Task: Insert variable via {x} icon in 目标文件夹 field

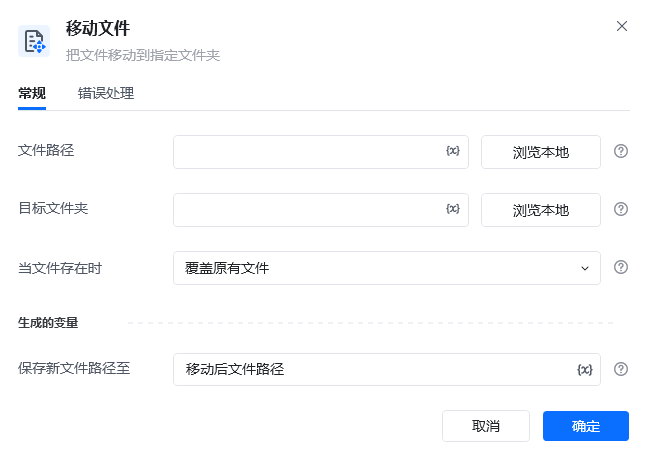Action: coord(453,209)
